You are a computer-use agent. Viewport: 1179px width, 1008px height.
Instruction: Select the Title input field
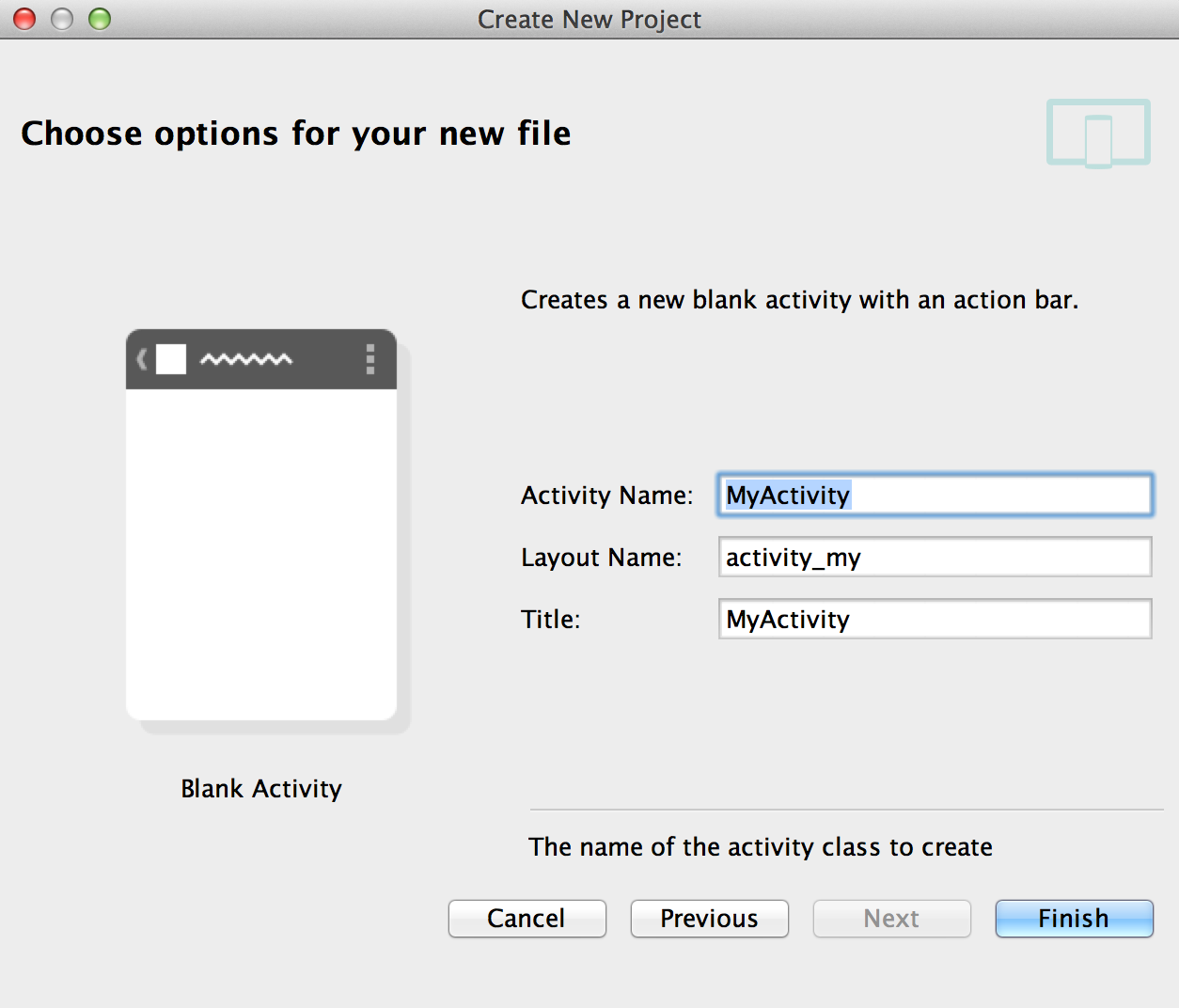[x=935, y=620]
